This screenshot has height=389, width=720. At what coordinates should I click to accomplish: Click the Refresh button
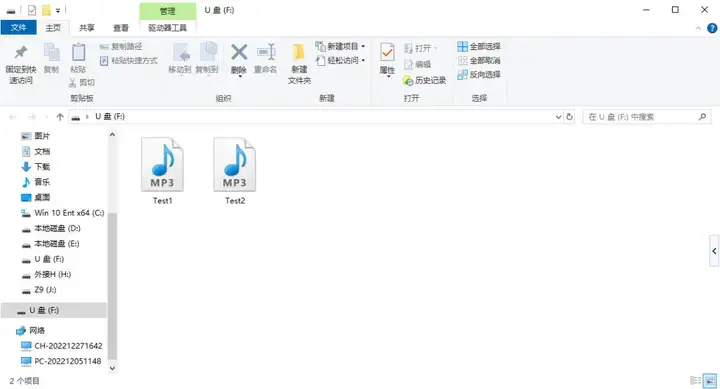coord(569,117)
